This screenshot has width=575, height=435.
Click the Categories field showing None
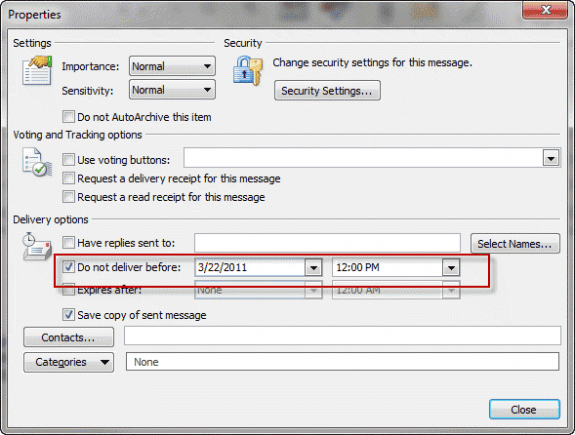(x=343, y=362)
